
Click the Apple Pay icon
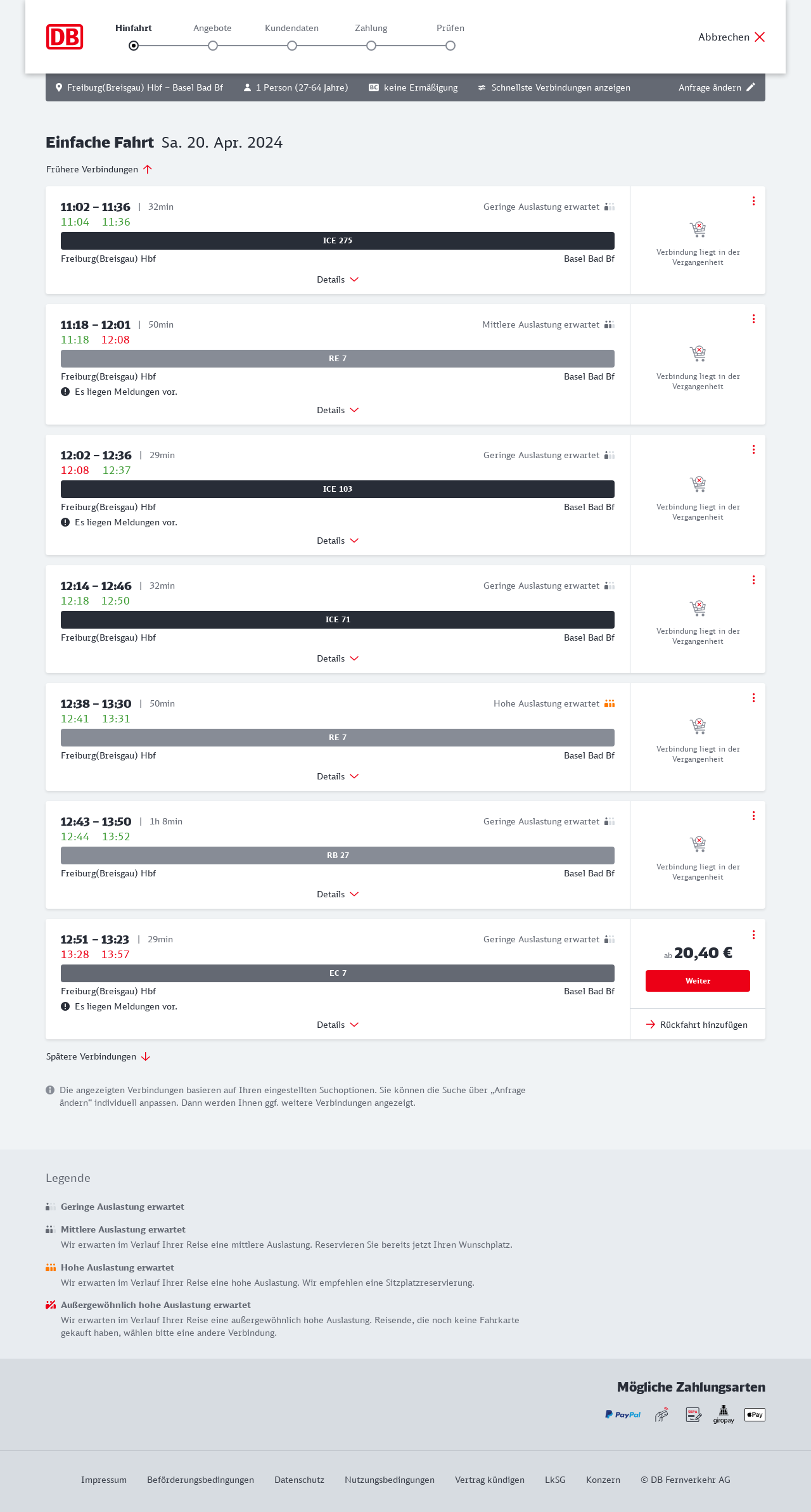coord(755,1414)
